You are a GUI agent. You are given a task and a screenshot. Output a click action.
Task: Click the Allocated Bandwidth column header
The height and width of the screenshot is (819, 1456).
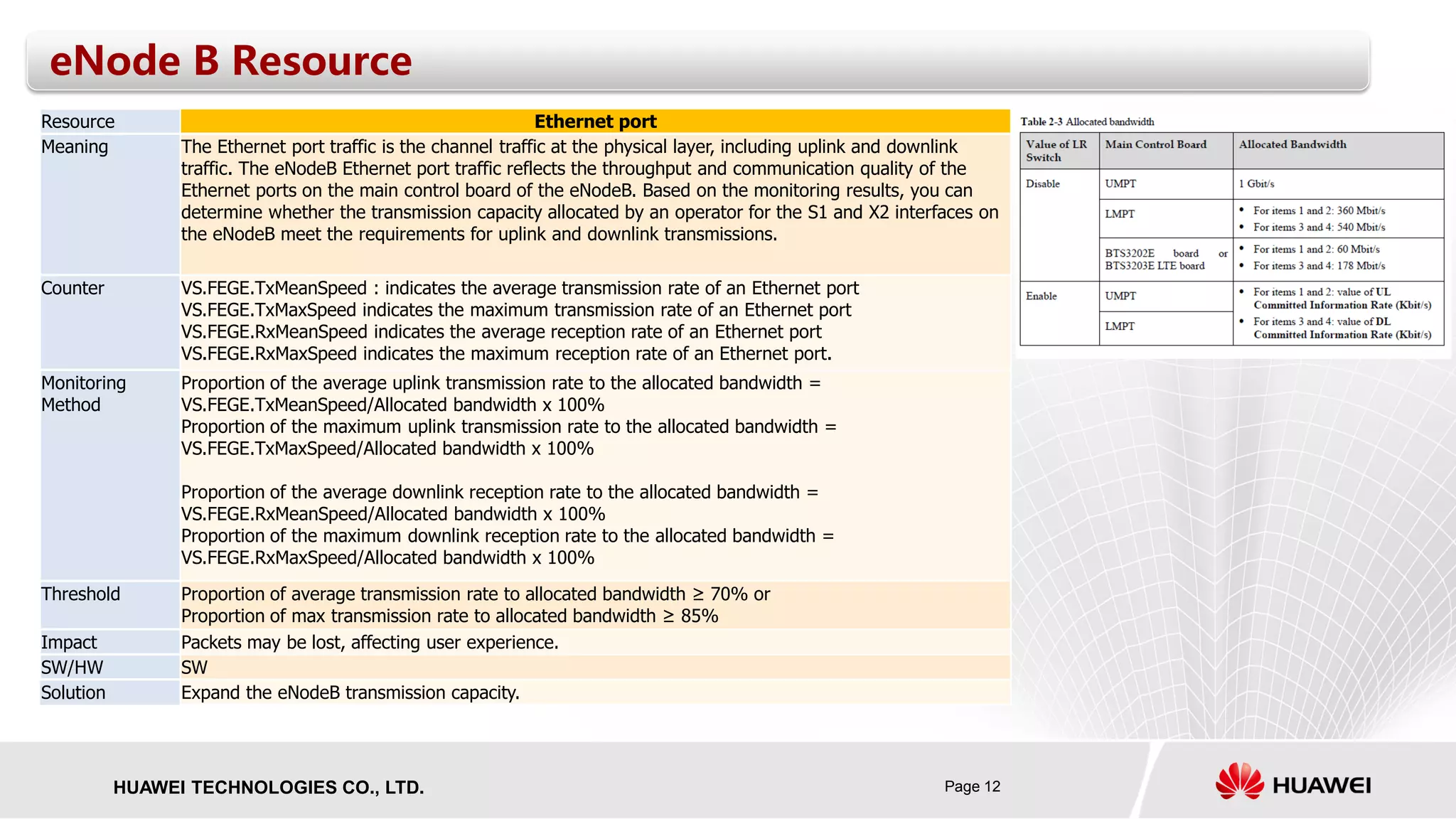(x=1292, y=144)
